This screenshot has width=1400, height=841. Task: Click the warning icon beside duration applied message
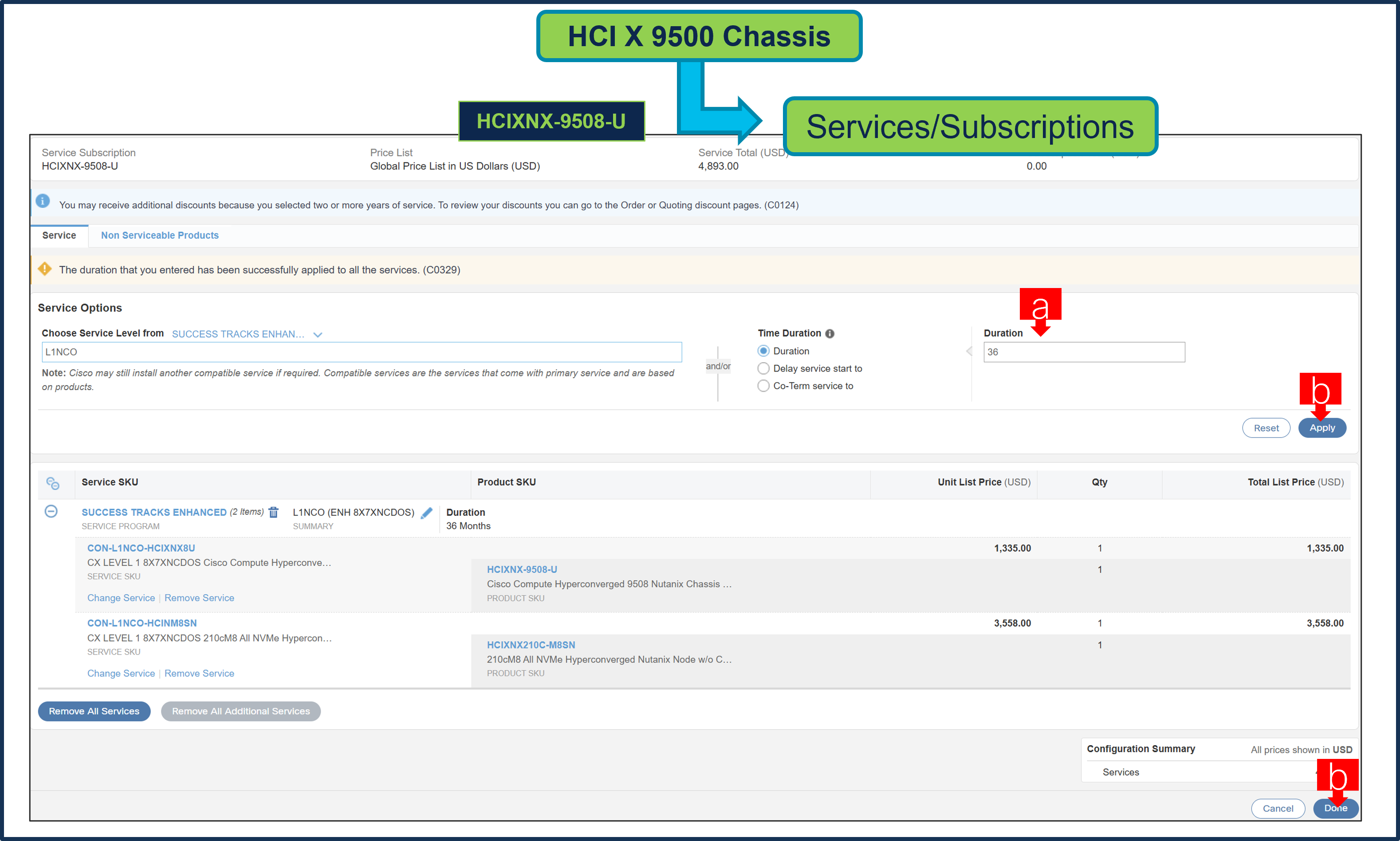pyautogui.click(x=45, y=269)
